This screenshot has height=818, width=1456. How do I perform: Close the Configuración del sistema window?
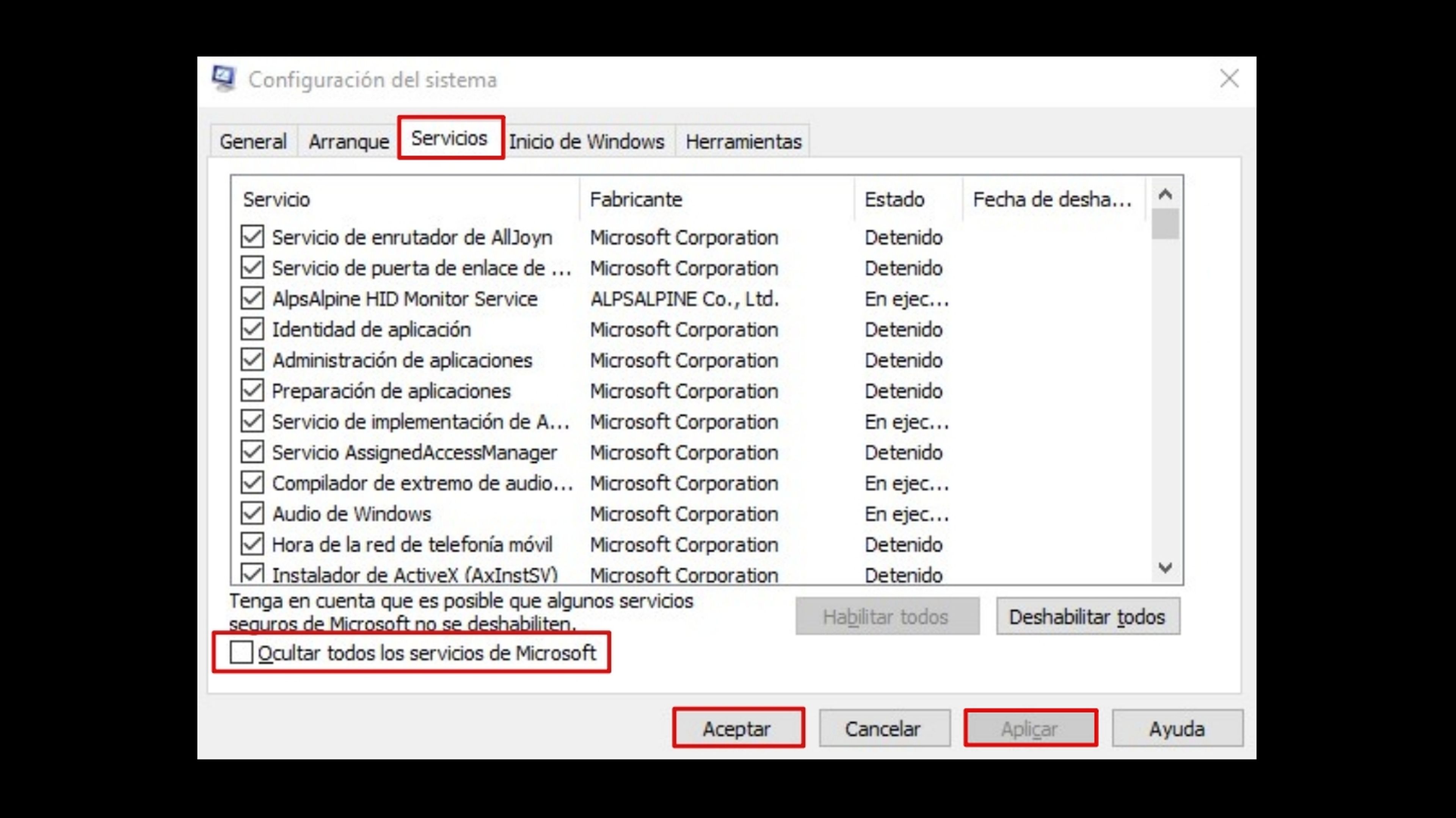tap(1229, 78)
